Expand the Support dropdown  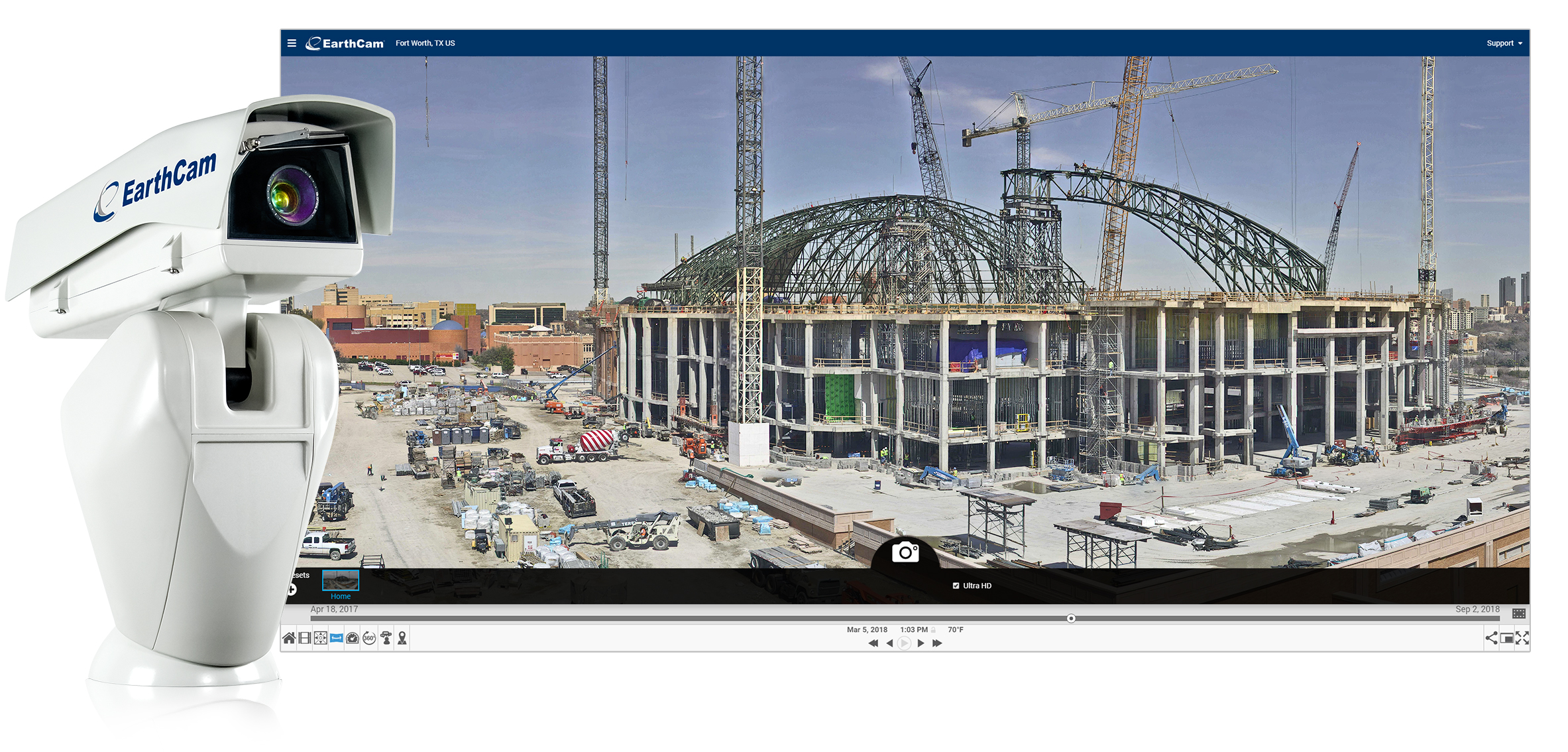[1504, 43]
